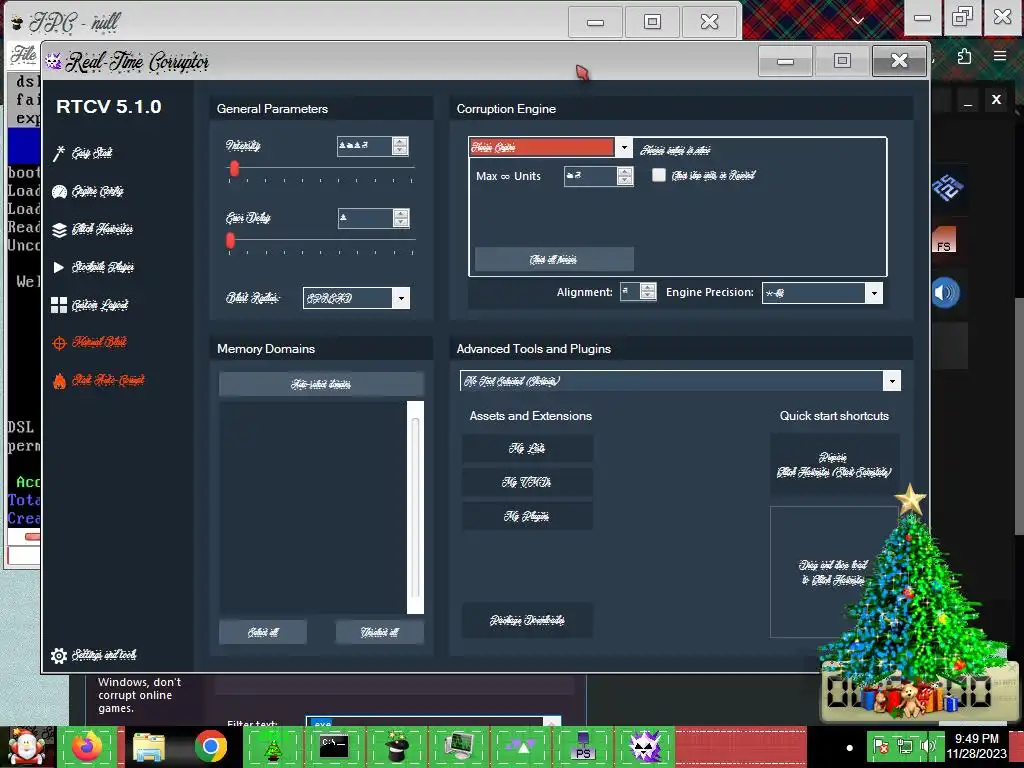The image size is (1024, 768).
Task: Open the PS computer taskbar icon
Action: click(583, 746)
